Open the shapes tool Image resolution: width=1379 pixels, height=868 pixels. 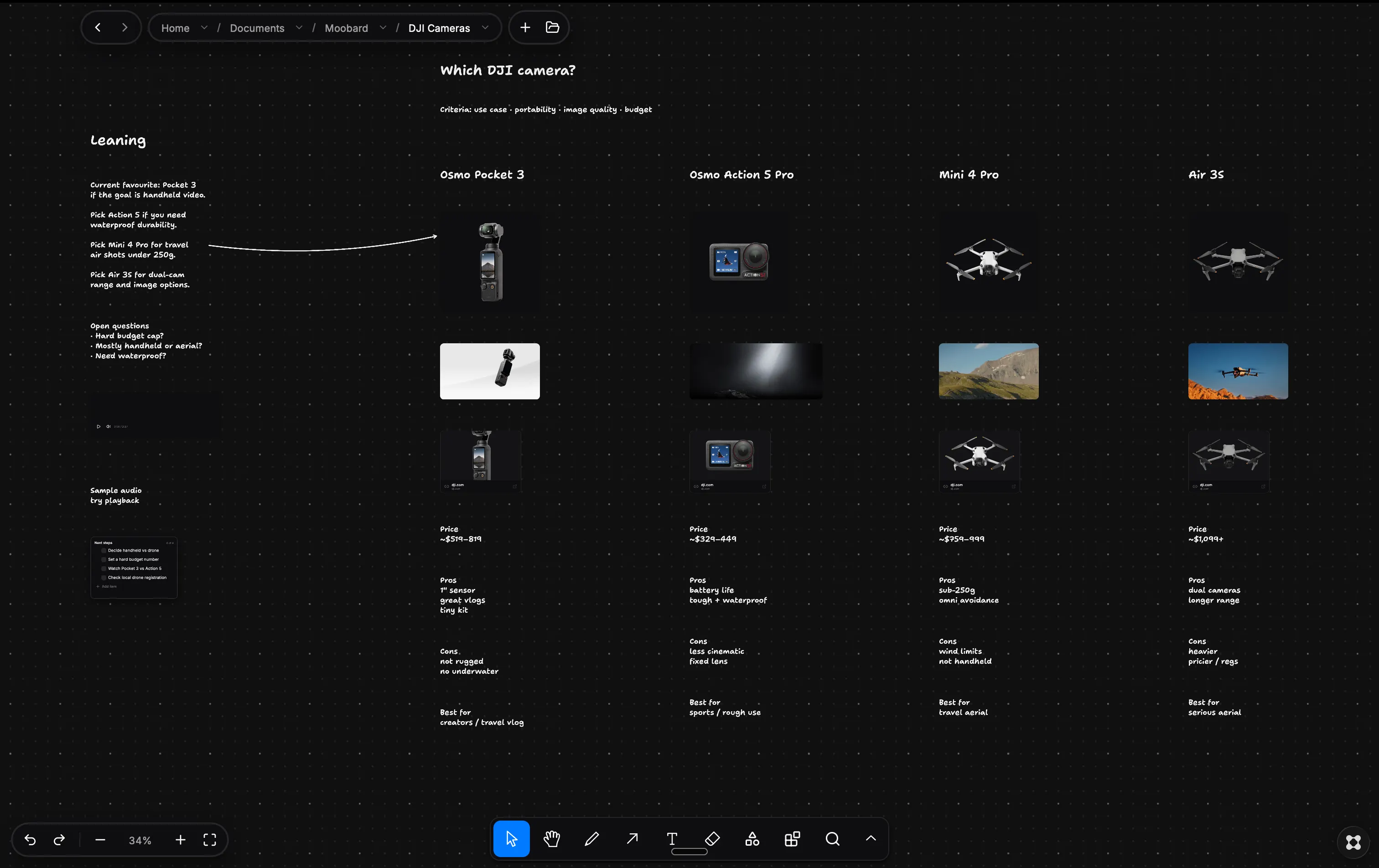(752, 839)
